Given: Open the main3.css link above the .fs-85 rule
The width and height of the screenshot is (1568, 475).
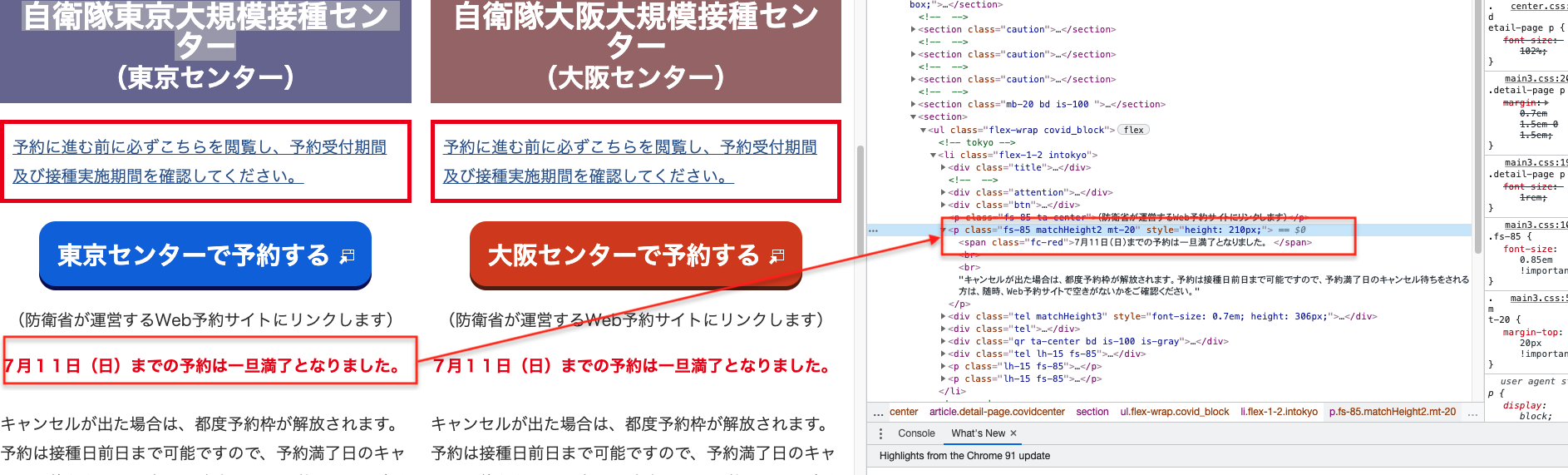Looking at the screenshot, I should pos(1536,225).
